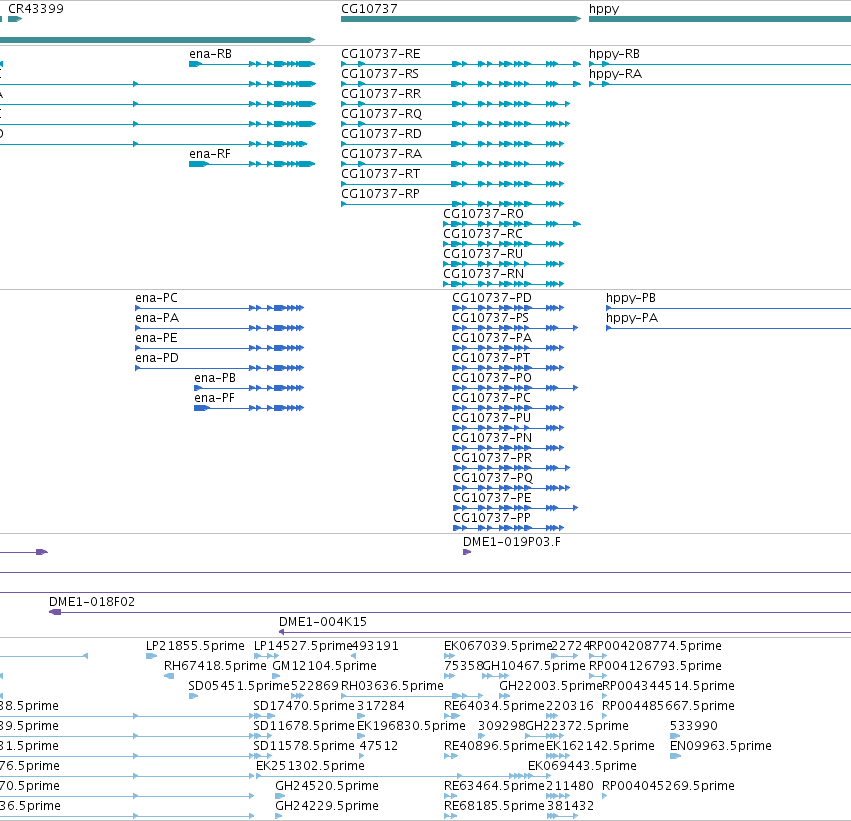Image resolution: width=851 pixels, height=821 pixels.
Task: Open the CG10737-PP protein entry
Action: pos(492,518)
